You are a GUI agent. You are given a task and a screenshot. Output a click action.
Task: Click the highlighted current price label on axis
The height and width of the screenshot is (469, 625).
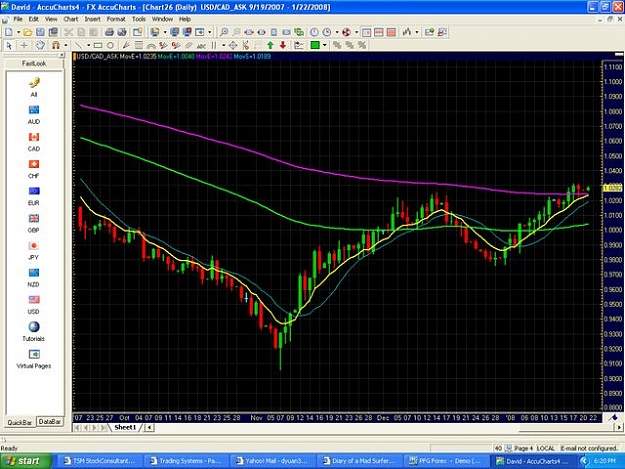pos(613,188)
